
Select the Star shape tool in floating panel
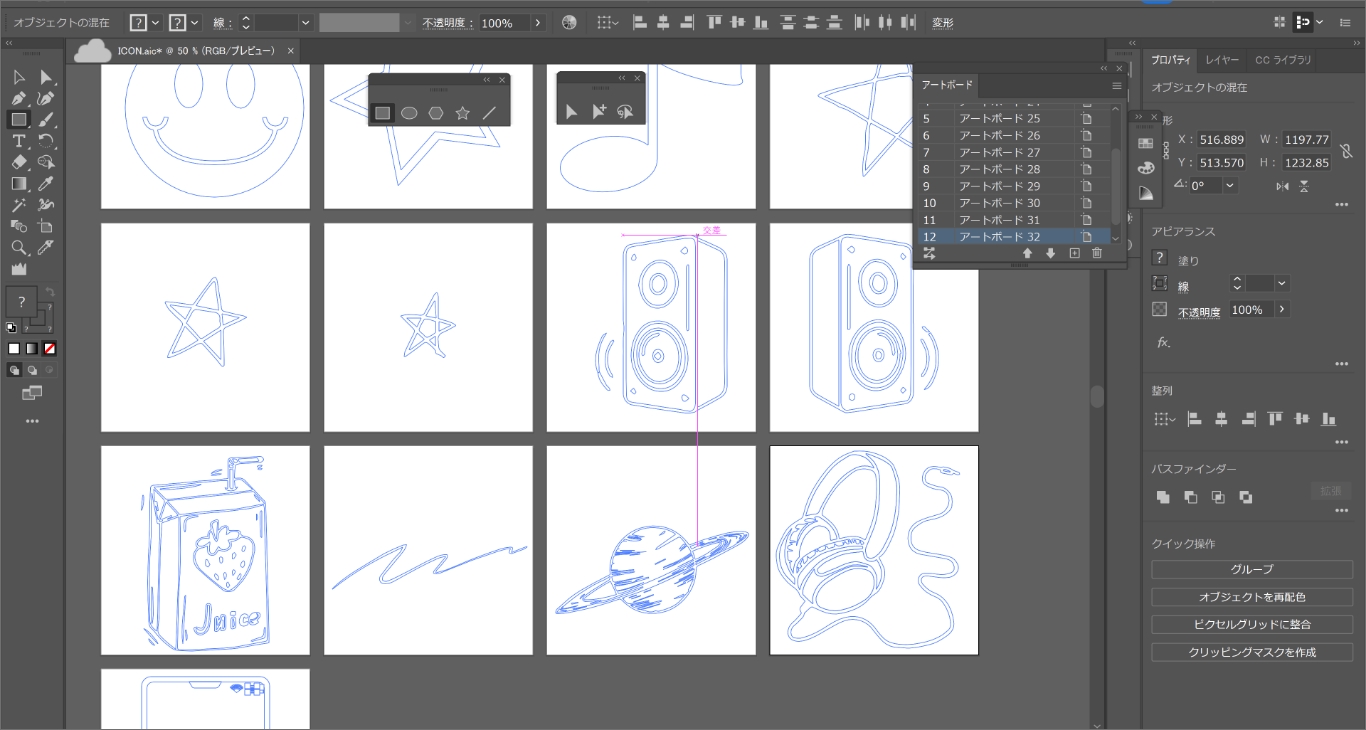point(462,113)
